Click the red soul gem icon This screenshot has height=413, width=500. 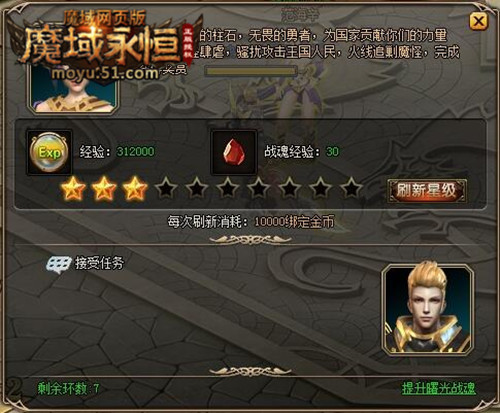234,152
